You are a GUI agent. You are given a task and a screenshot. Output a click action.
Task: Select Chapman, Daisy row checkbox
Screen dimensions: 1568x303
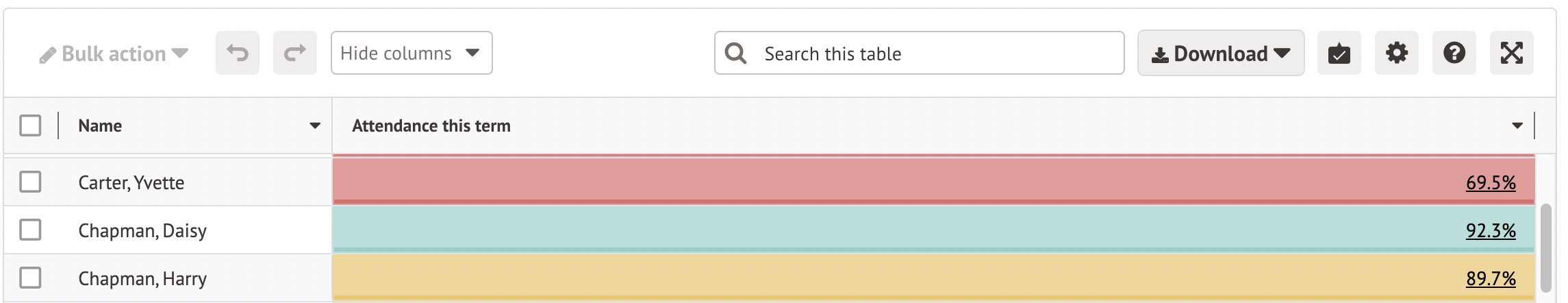[30, 230]
